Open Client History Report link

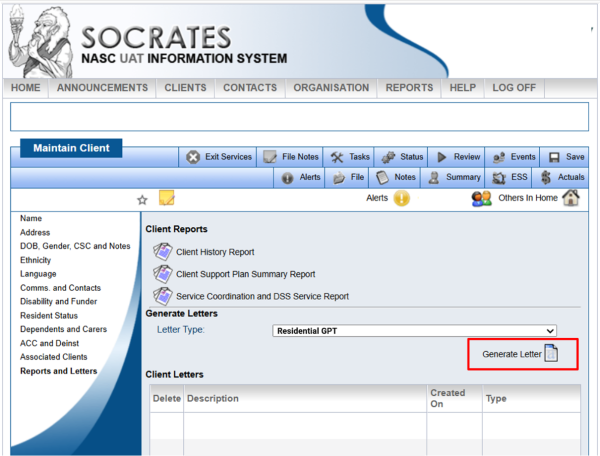[x=215, y=252]
